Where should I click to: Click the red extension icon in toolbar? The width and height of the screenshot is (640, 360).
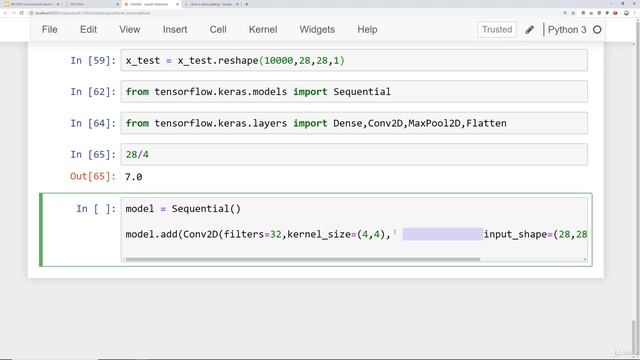pos(615,13)
